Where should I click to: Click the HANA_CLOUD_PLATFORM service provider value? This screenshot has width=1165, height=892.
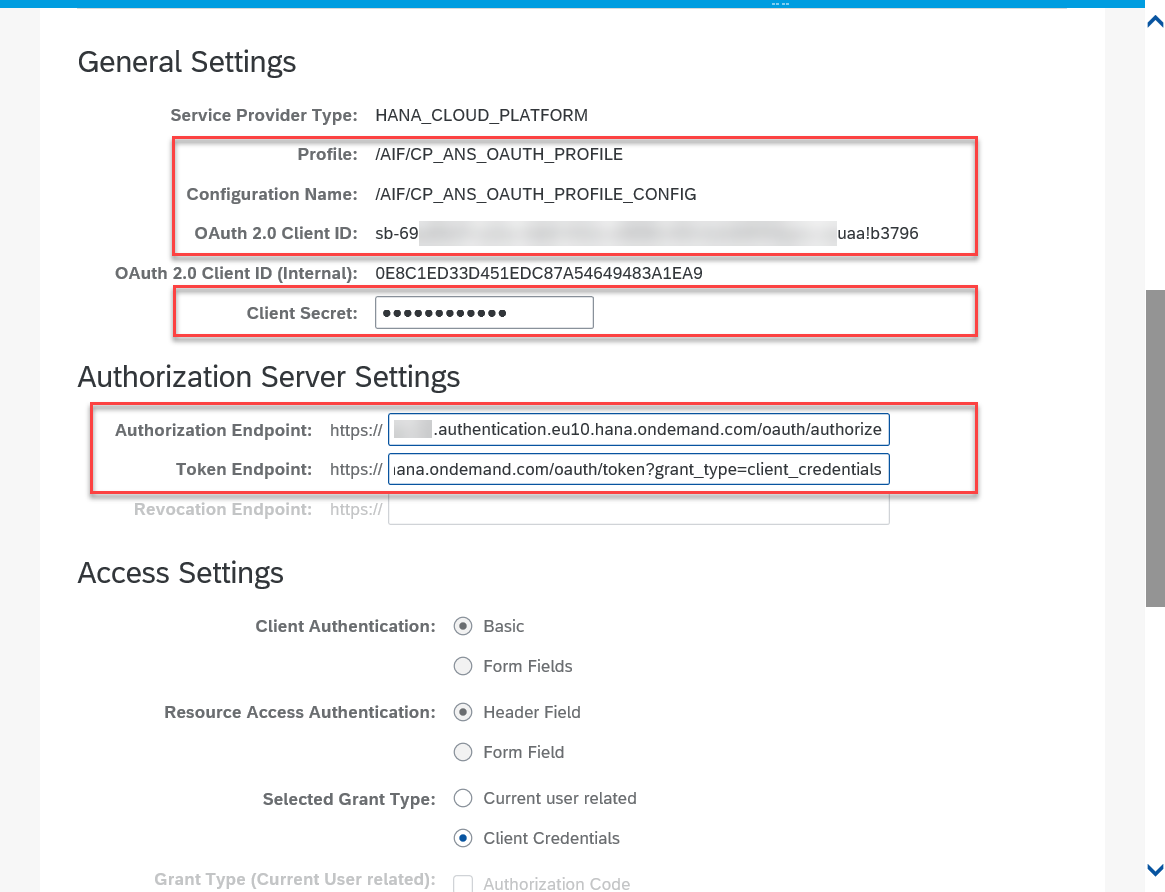481,115
